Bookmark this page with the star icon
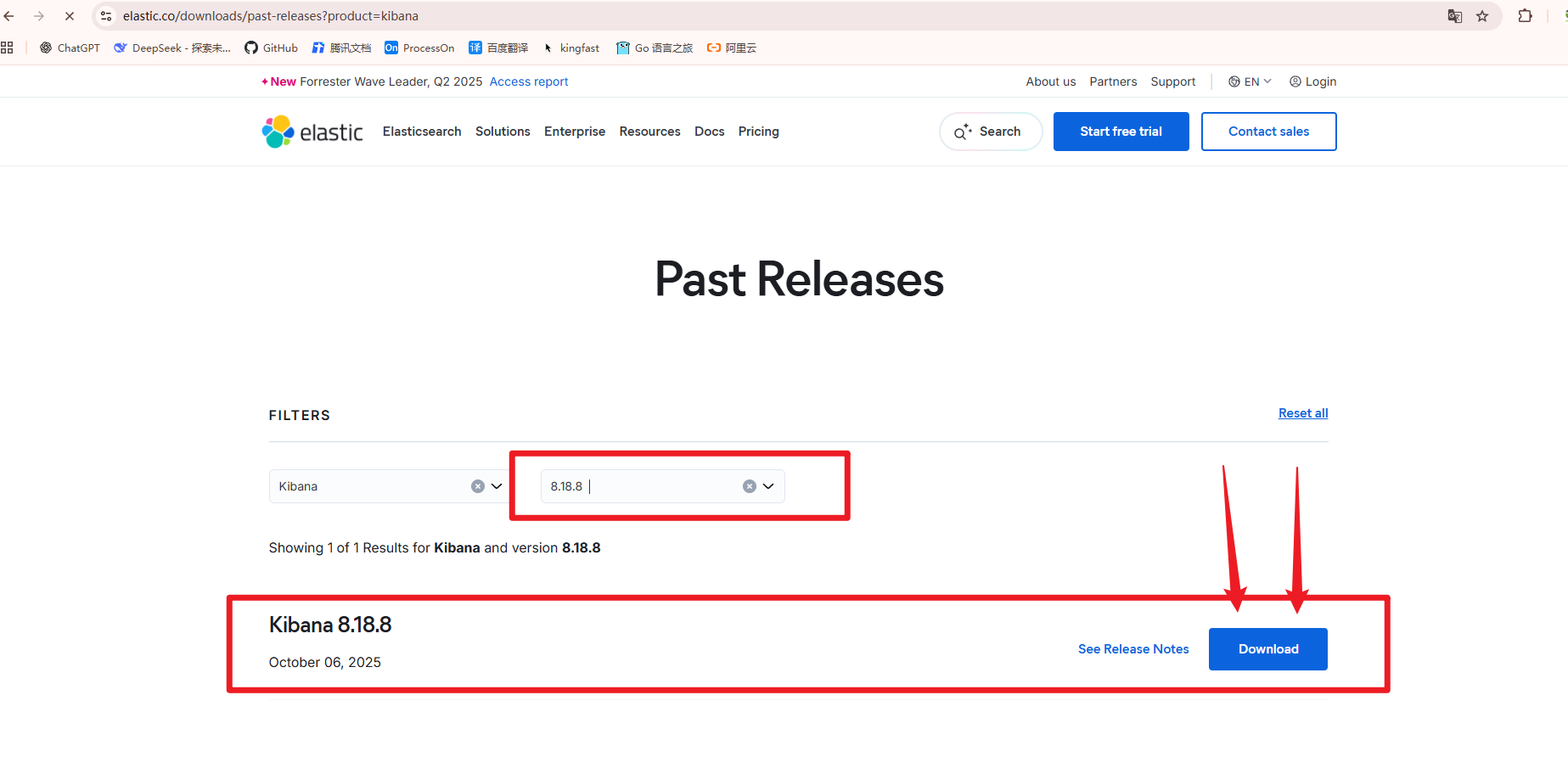This screenshot has height=757, width=1568. (1482, 16)
